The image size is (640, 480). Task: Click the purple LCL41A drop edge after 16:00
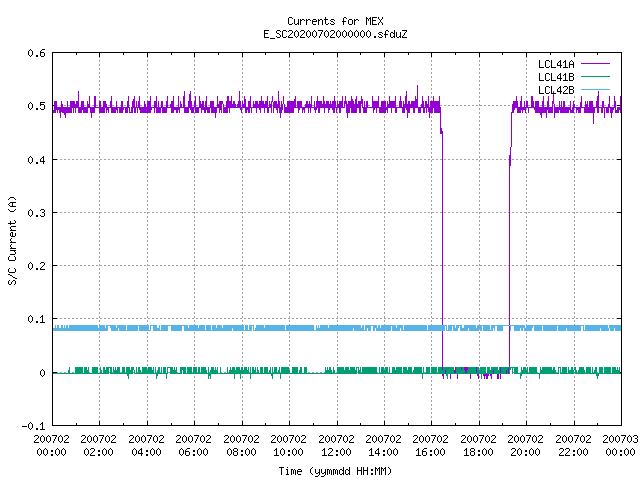point(442,245)
